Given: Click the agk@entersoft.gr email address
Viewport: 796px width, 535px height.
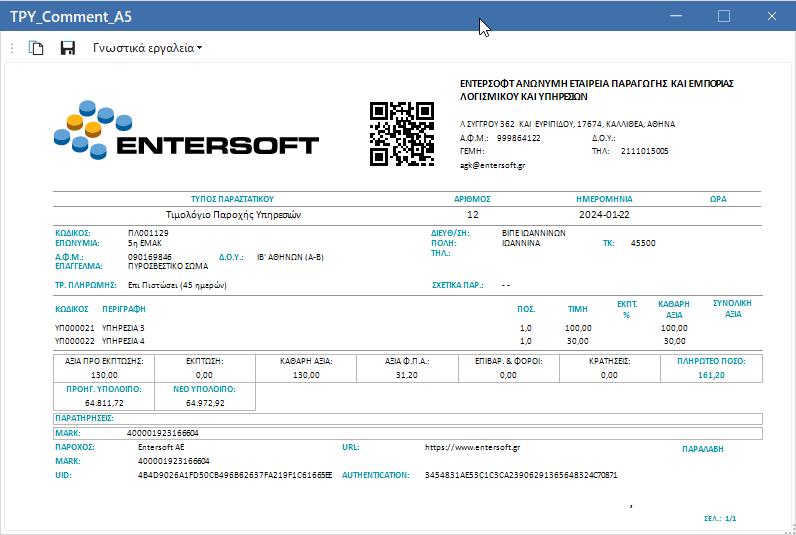Looking at the screenshot, I should point(492,165).
